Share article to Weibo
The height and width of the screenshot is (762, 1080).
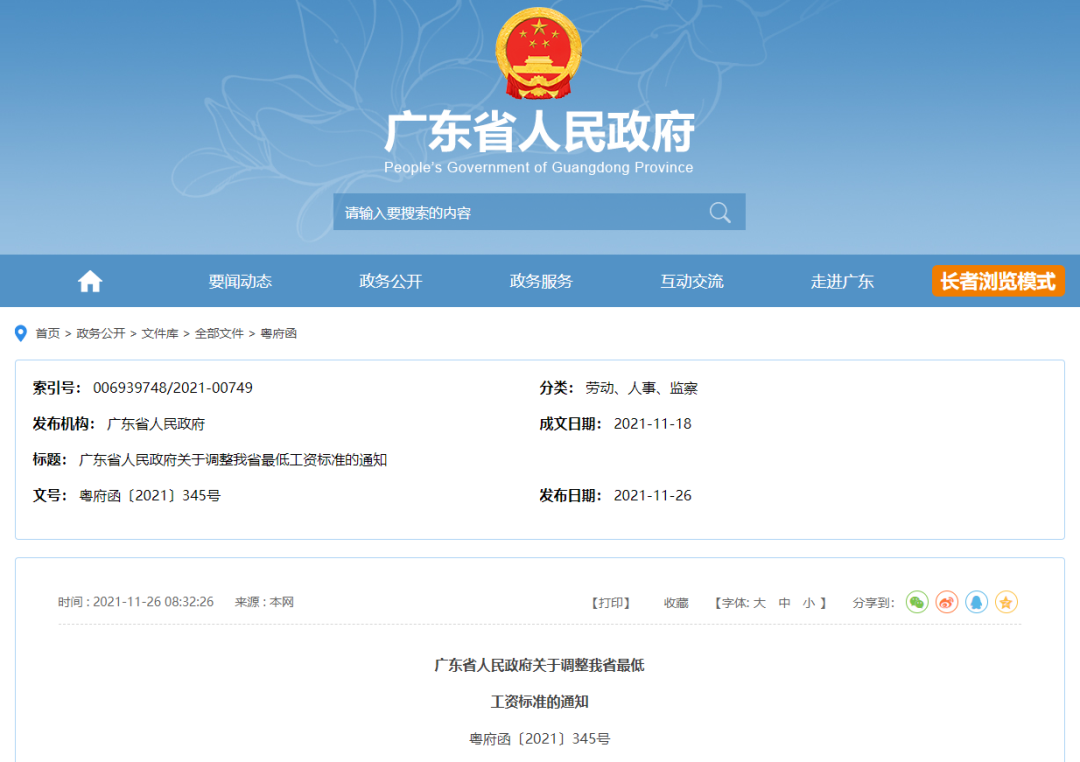coord(946,602)
